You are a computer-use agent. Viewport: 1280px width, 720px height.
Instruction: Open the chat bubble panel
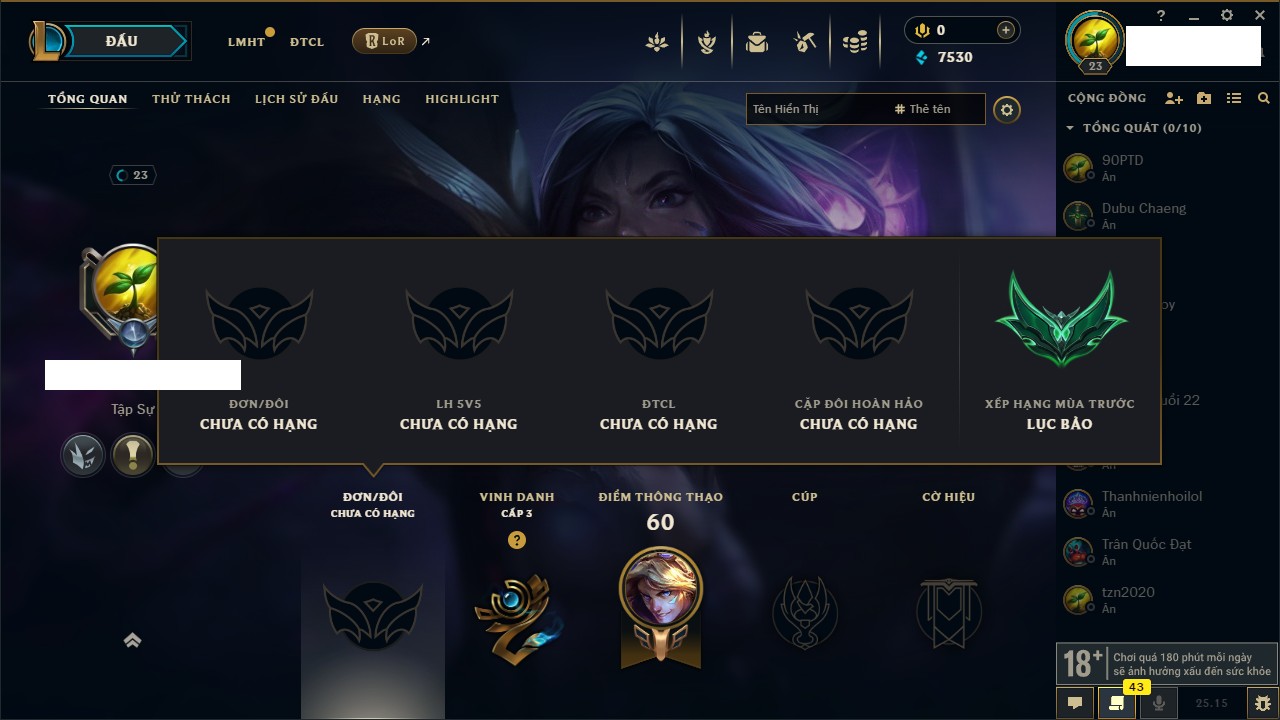coord(1075,703)
